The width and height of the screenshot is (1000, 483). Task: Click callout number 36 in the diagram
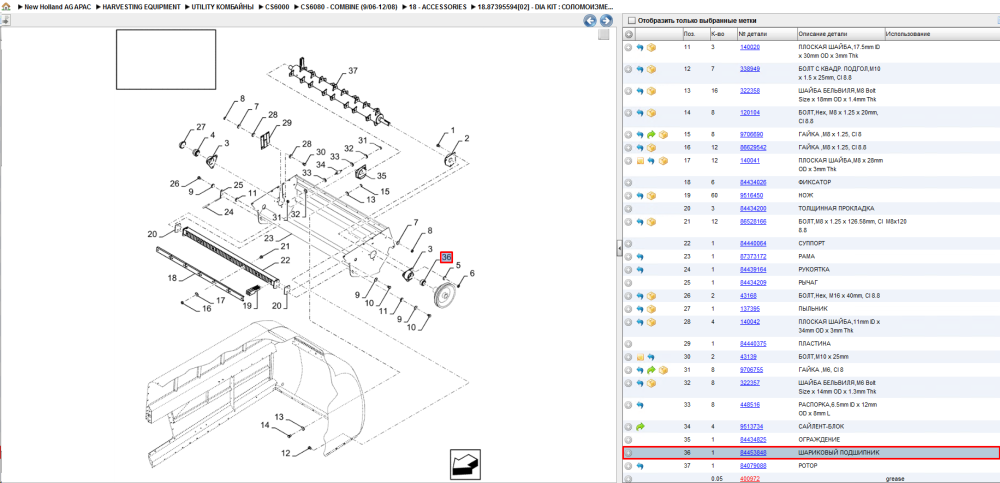pos(446,257)
